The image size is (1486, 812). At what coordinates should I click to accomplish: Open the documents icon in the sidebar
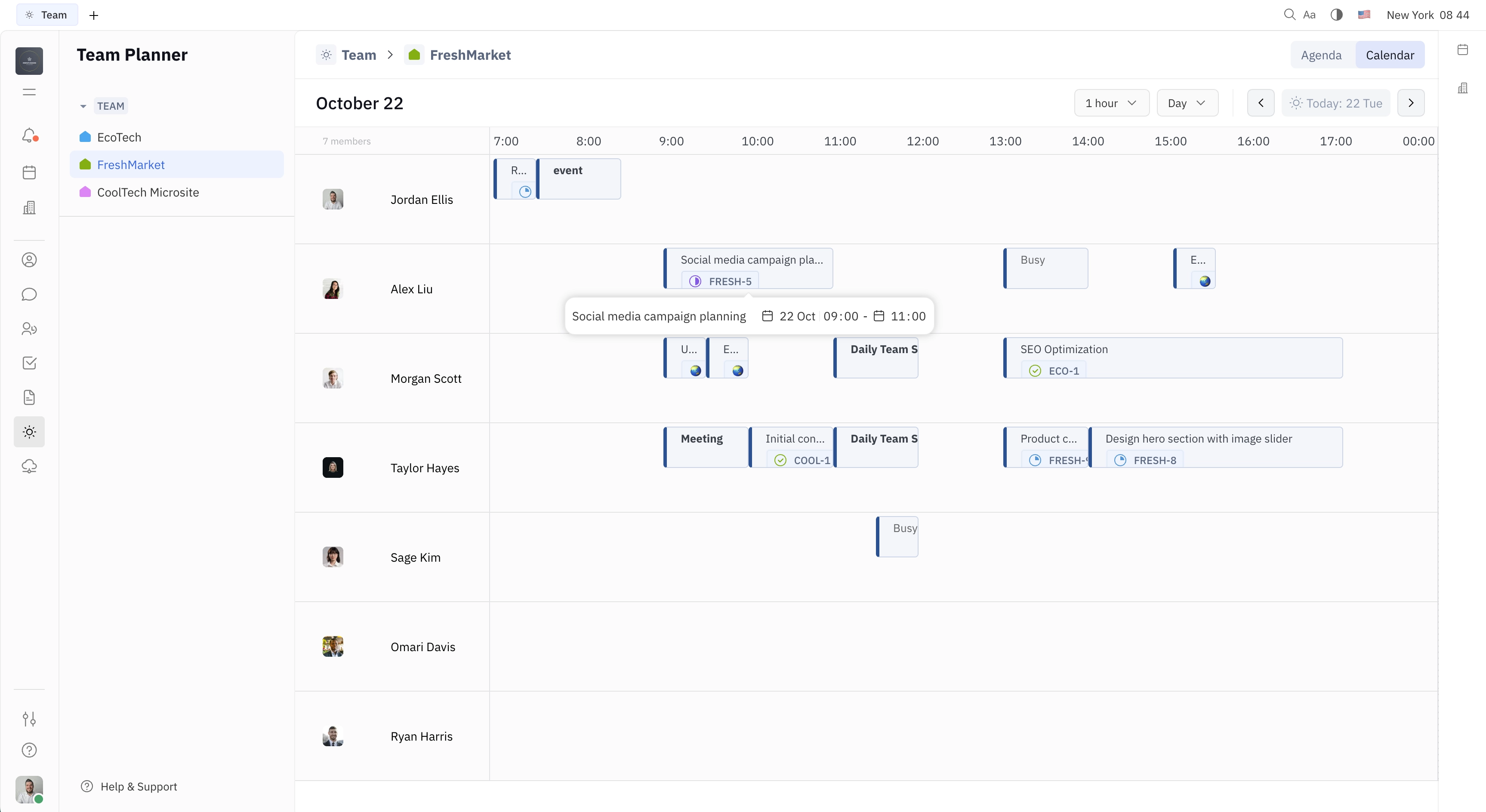point(29,397)
